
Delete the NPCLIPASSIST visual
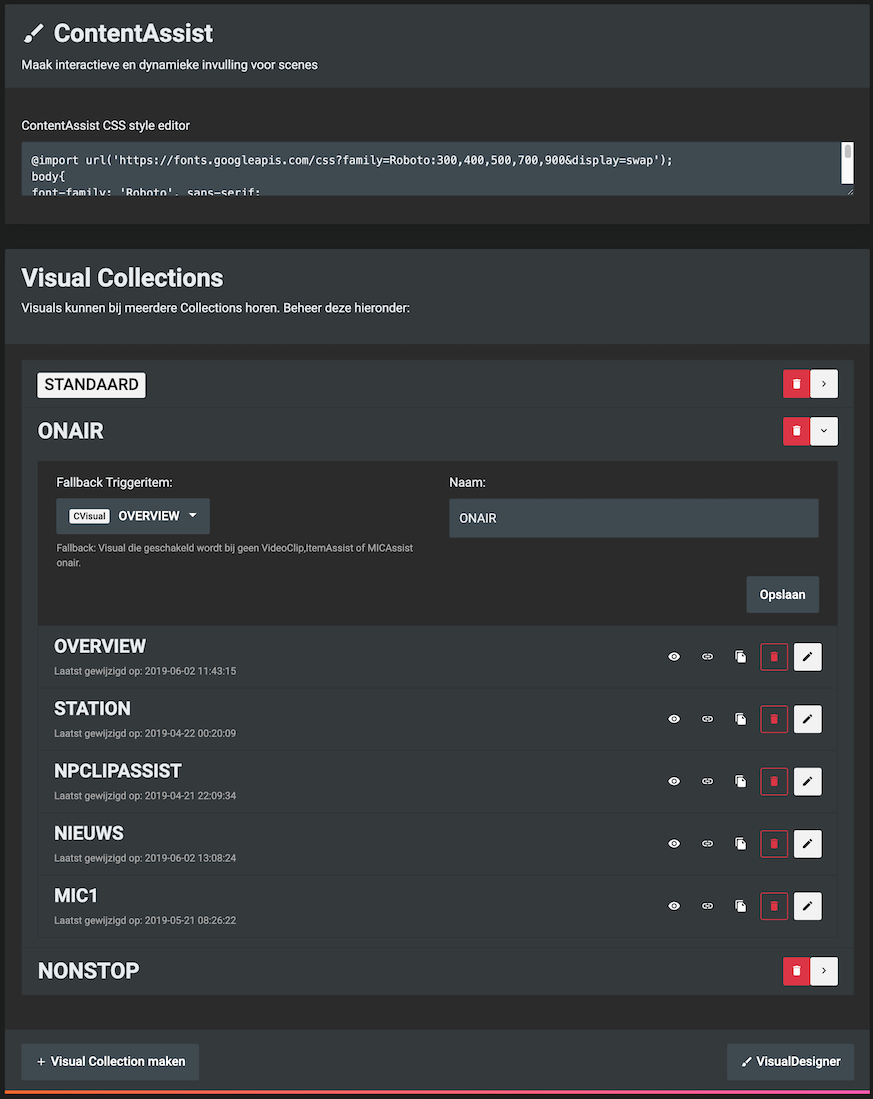tap(774, 781)
